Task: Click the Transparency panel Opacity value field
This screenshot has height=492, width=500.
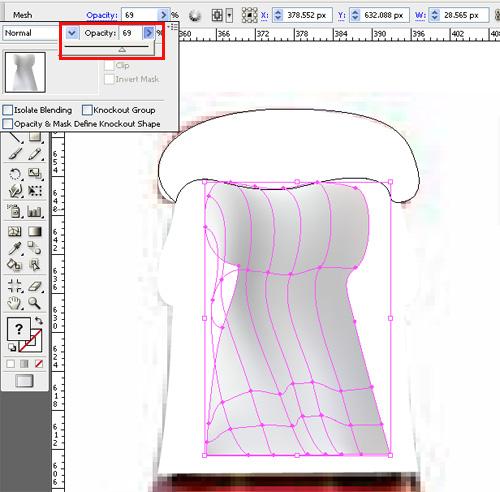Action: click(131, 33)
